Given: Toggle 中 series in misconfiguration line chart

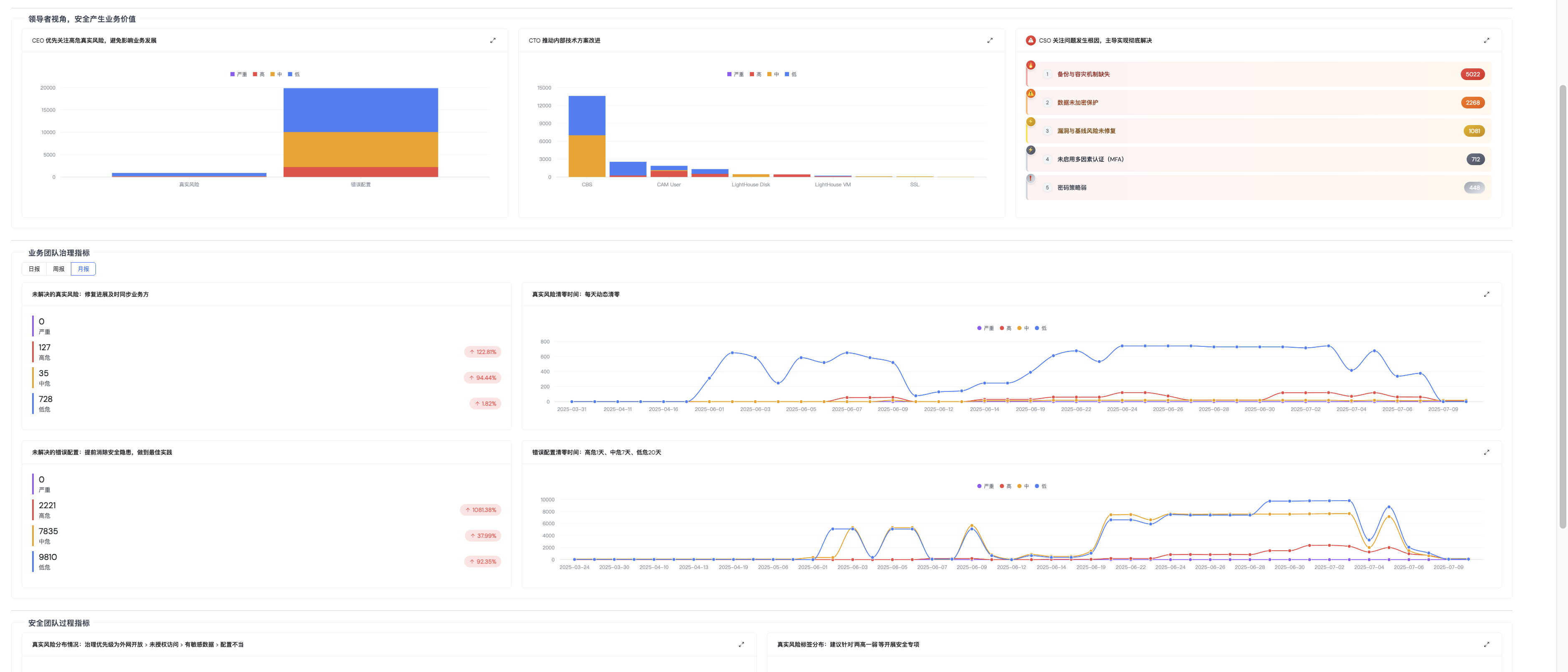Looking at the screenshot, I should (x=1023, y=486).
